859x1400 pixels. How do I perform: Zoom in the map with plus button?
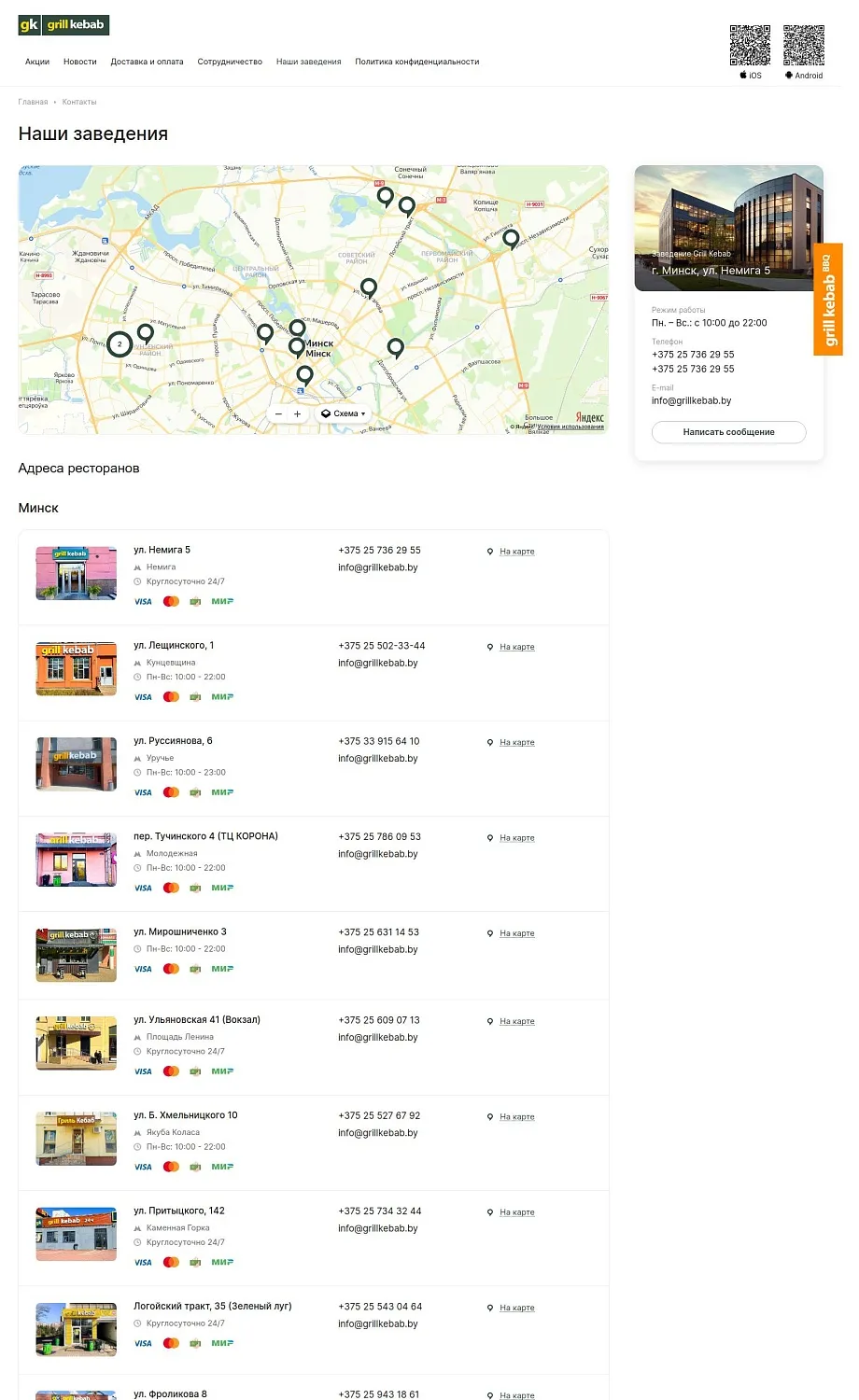pos(298,413)
